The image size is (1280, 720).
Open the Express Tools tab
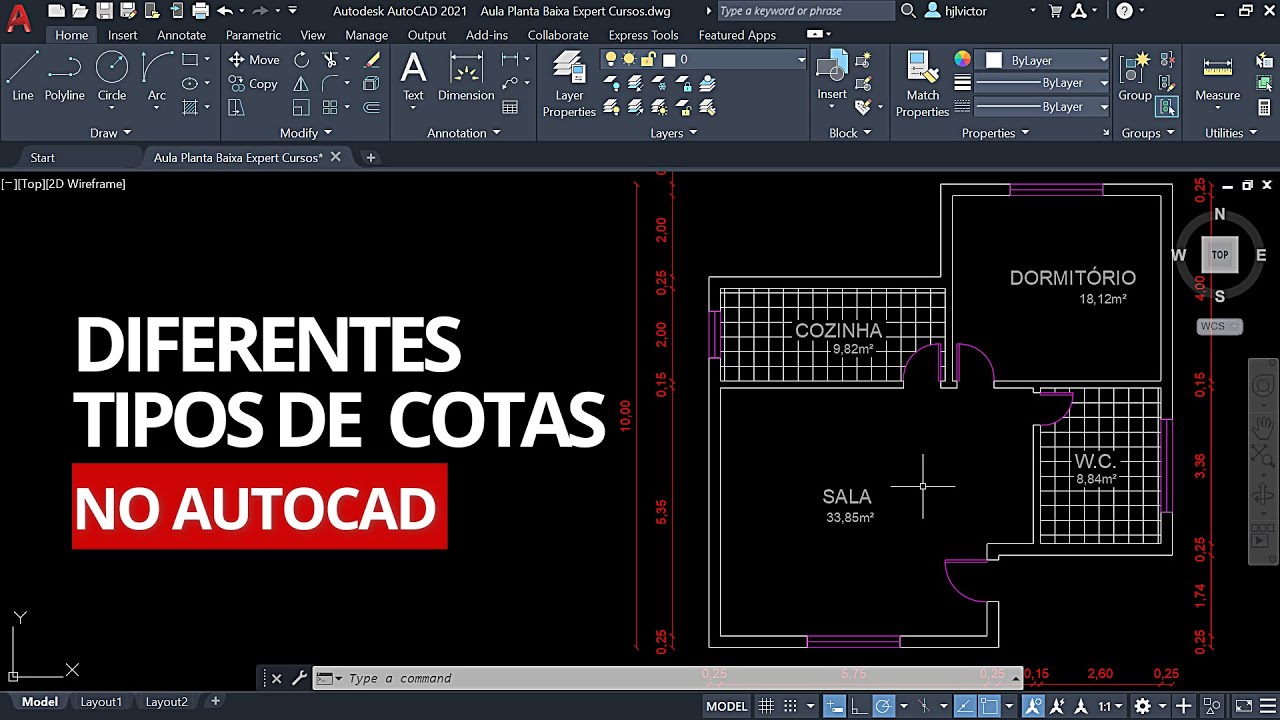pos(643,35)
